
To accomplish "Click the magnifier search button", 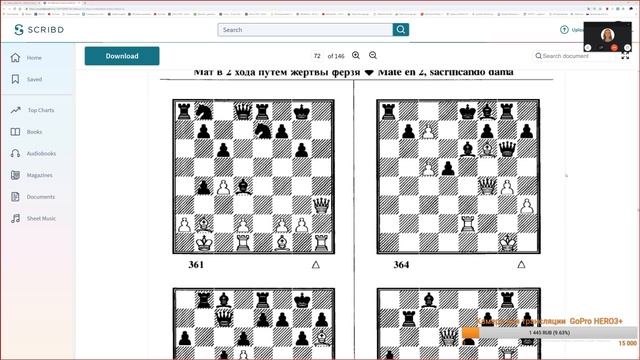I will [x=401, y=30].
